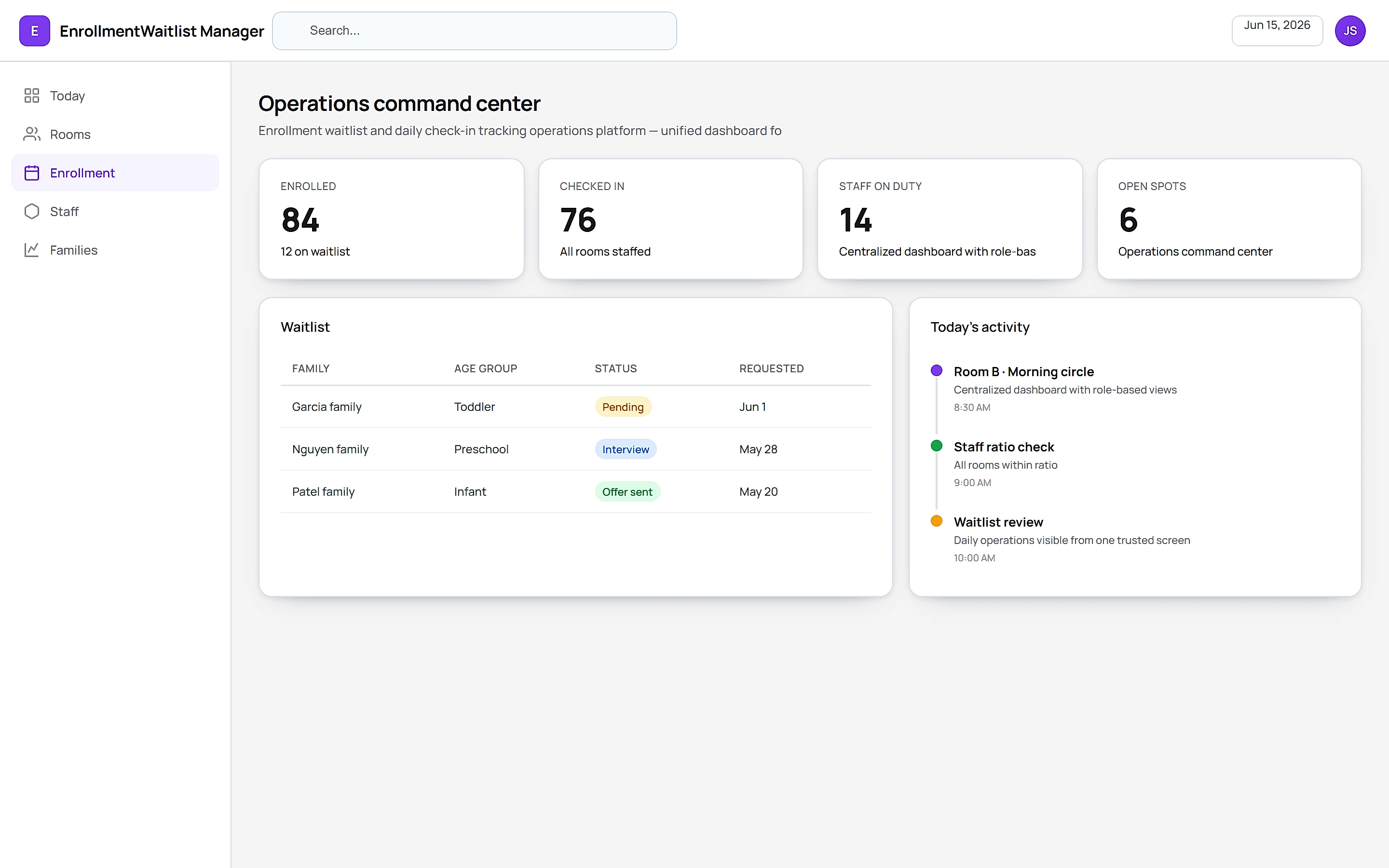Click the All rooms staffed text
The width and height of the screenshot is (1389, 868).
tap(605, 251)
